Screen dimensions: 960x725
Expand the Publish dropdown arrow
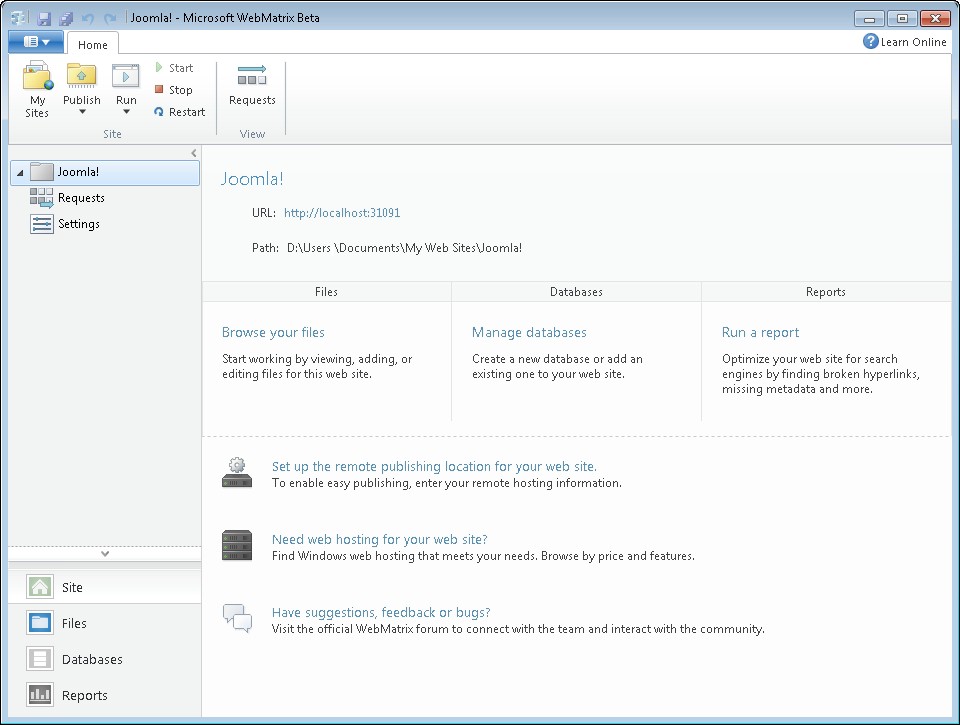click(82, 112)
